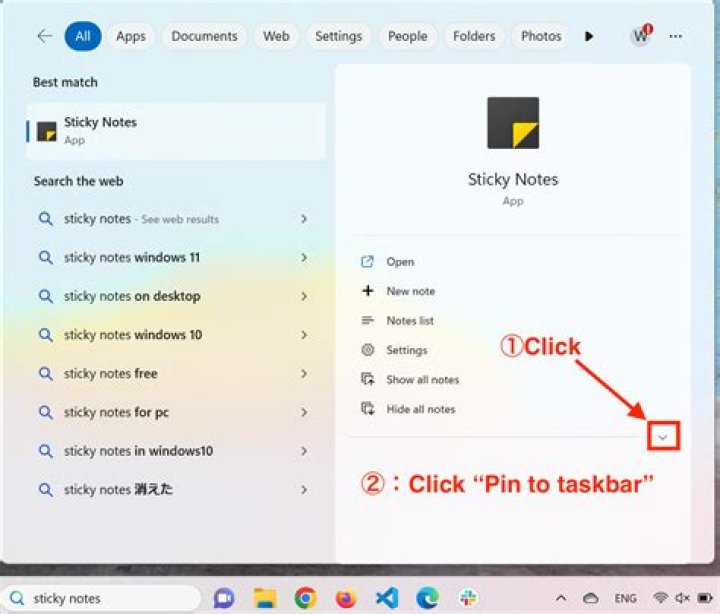Image resolution: width=720 pixels, height=614 pixels.
Task: Click the Wi-Fi network tray icon
Action: click(x=660, y=598)
